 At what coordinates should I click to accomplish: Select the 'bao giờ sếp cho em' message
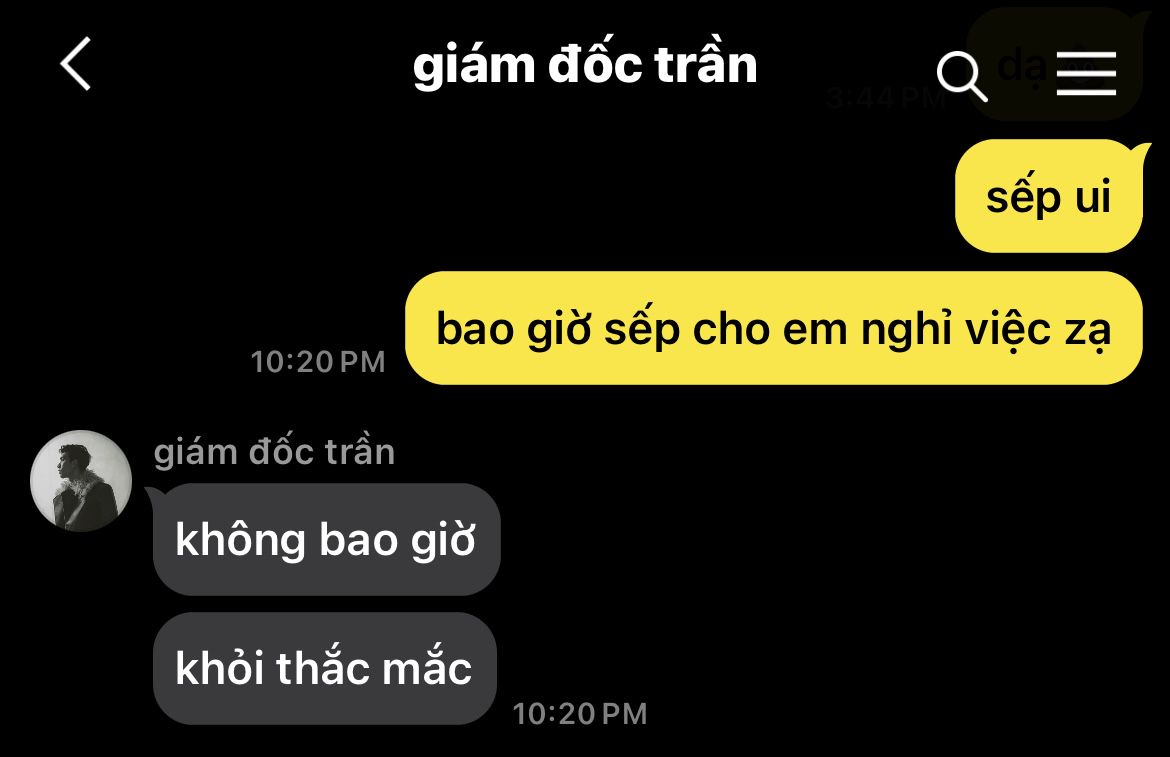coord(774,328)
